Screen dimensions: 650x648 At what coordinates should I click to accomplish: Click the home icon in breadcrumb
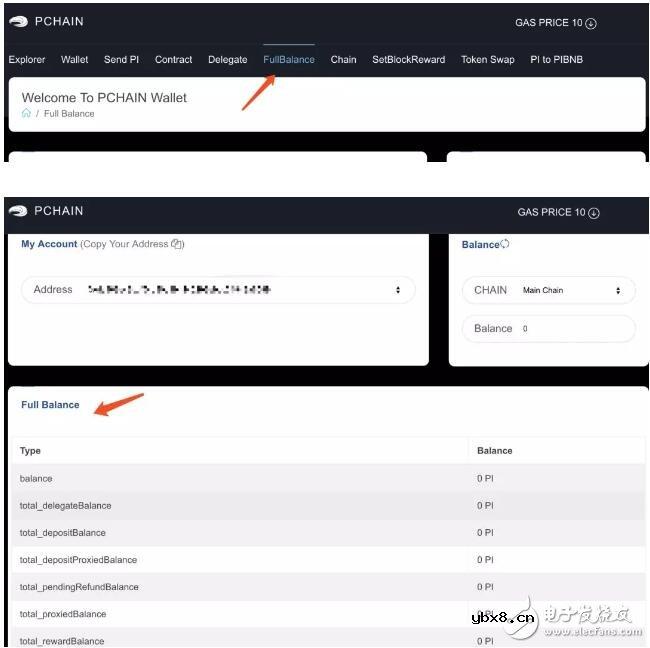[x=27, y=114]
